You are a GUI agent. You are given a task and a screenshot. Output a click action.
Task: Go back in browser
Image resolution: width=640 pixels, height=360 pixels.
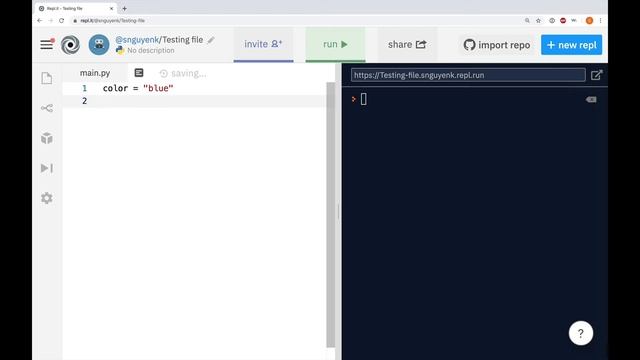(40, 20)
